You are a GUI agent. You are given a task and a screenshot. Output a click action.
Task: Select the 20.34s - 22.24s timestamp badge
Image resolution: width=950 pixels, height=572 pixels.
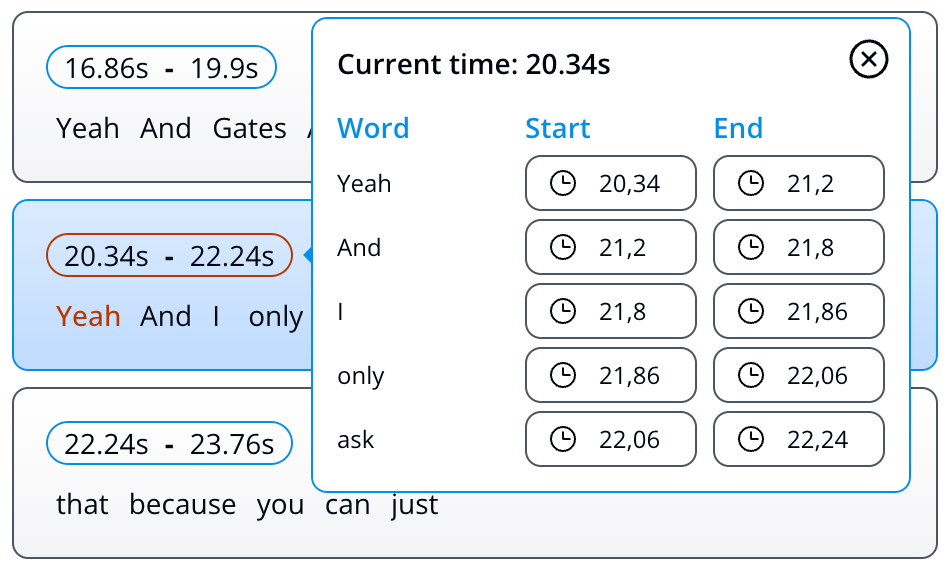click(x=169, y=256)
